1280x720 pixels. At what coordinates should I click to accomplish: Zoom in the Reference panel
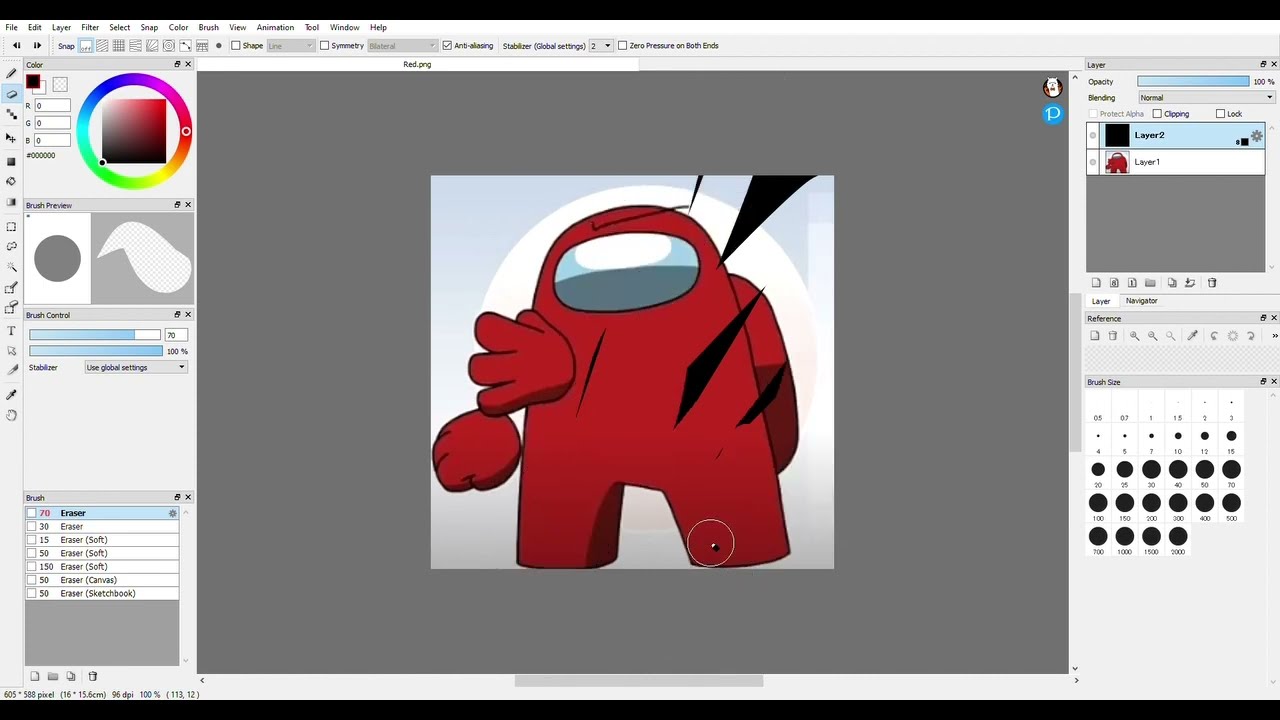coord(1134,336)
